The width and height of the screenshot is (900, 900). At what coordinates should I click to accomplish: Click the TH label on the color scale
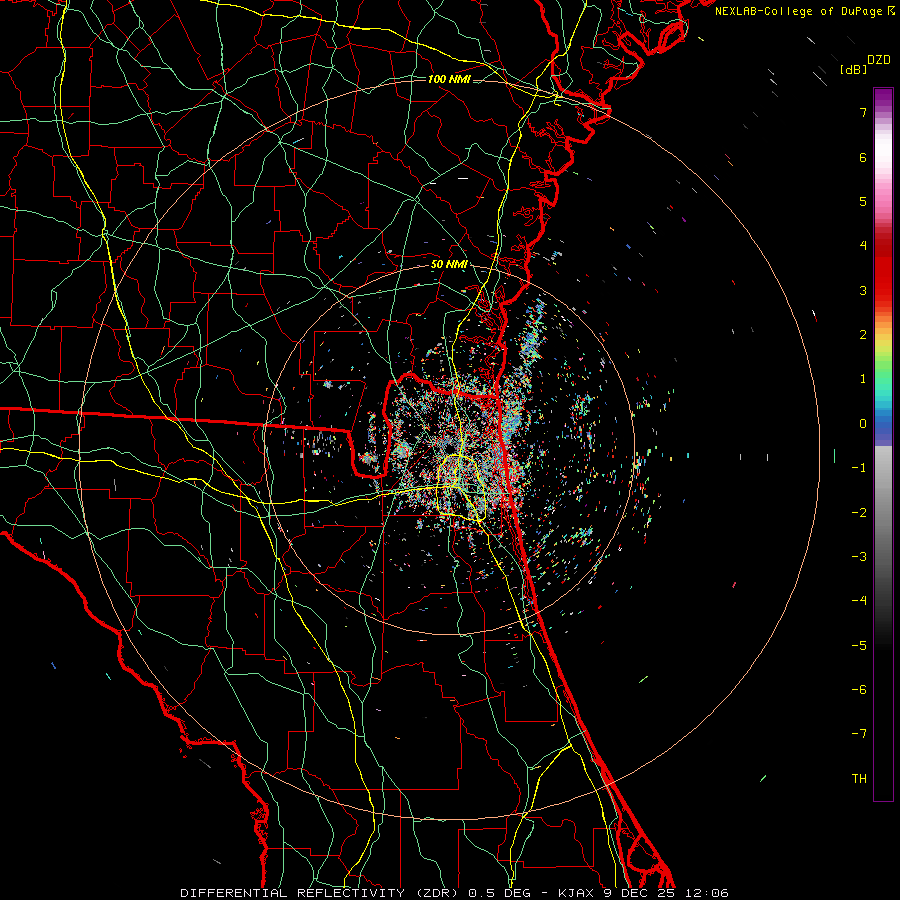tap(859, 779)
